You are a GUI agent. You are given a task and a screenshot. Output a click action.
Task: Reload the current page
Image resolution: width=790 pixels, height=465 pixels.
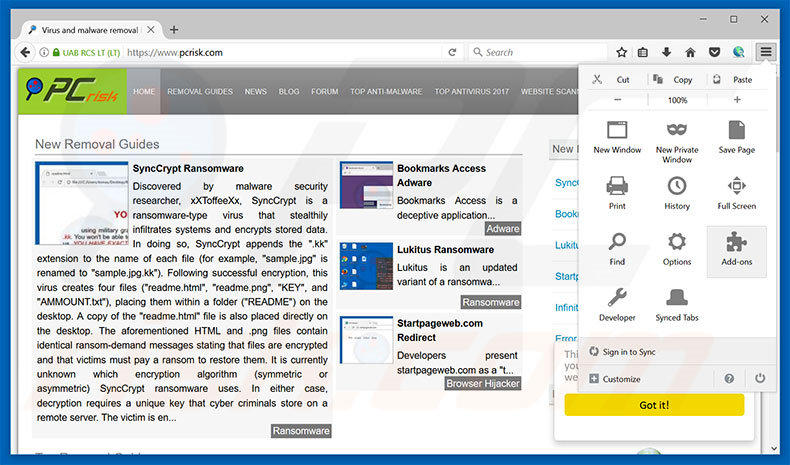[452, 52]
